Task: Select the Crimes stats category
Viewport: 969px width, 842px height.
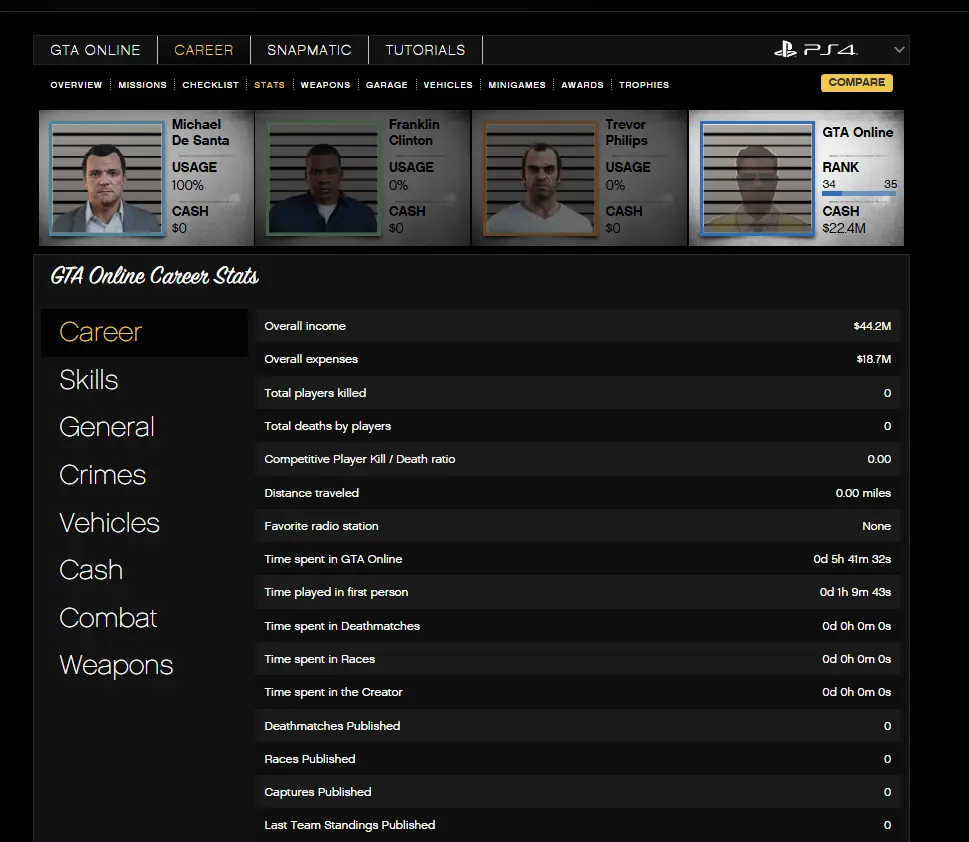Action: pos(103,475)
